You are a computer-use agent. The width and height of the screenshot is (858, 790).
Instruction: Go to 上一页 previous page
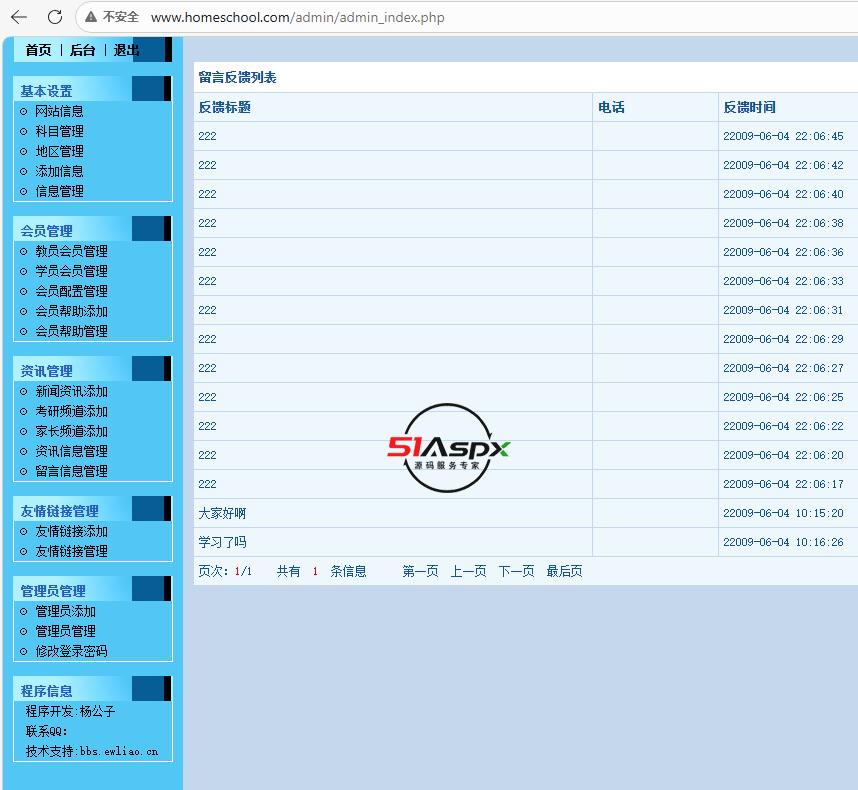[468, 571]
